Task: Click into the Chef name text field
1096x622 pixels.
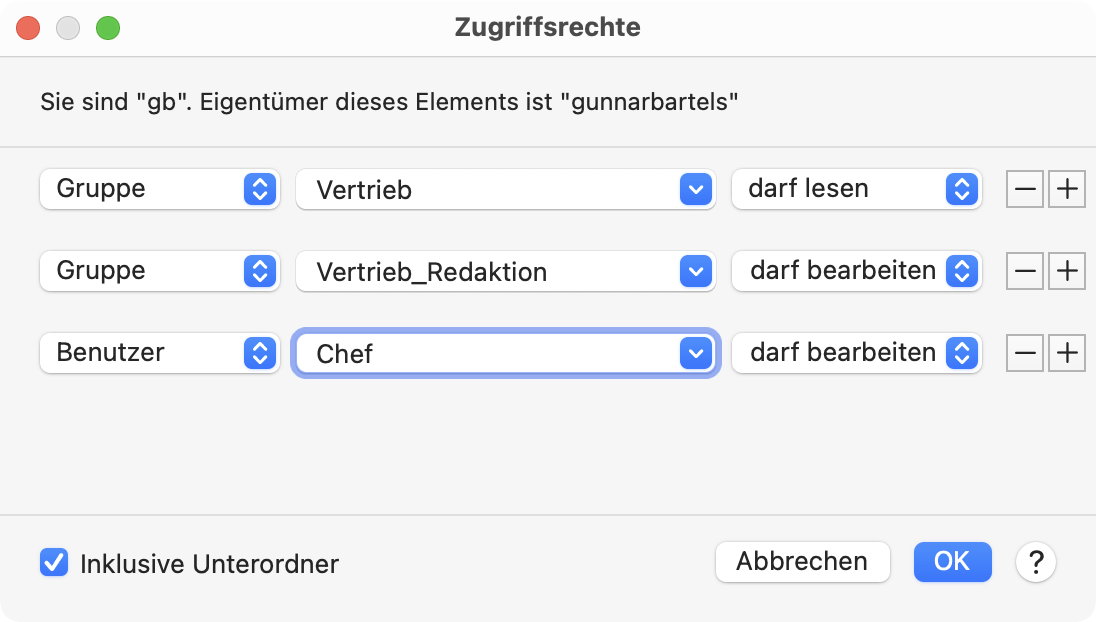Action: pyautogui.click(x=487, y=353)
